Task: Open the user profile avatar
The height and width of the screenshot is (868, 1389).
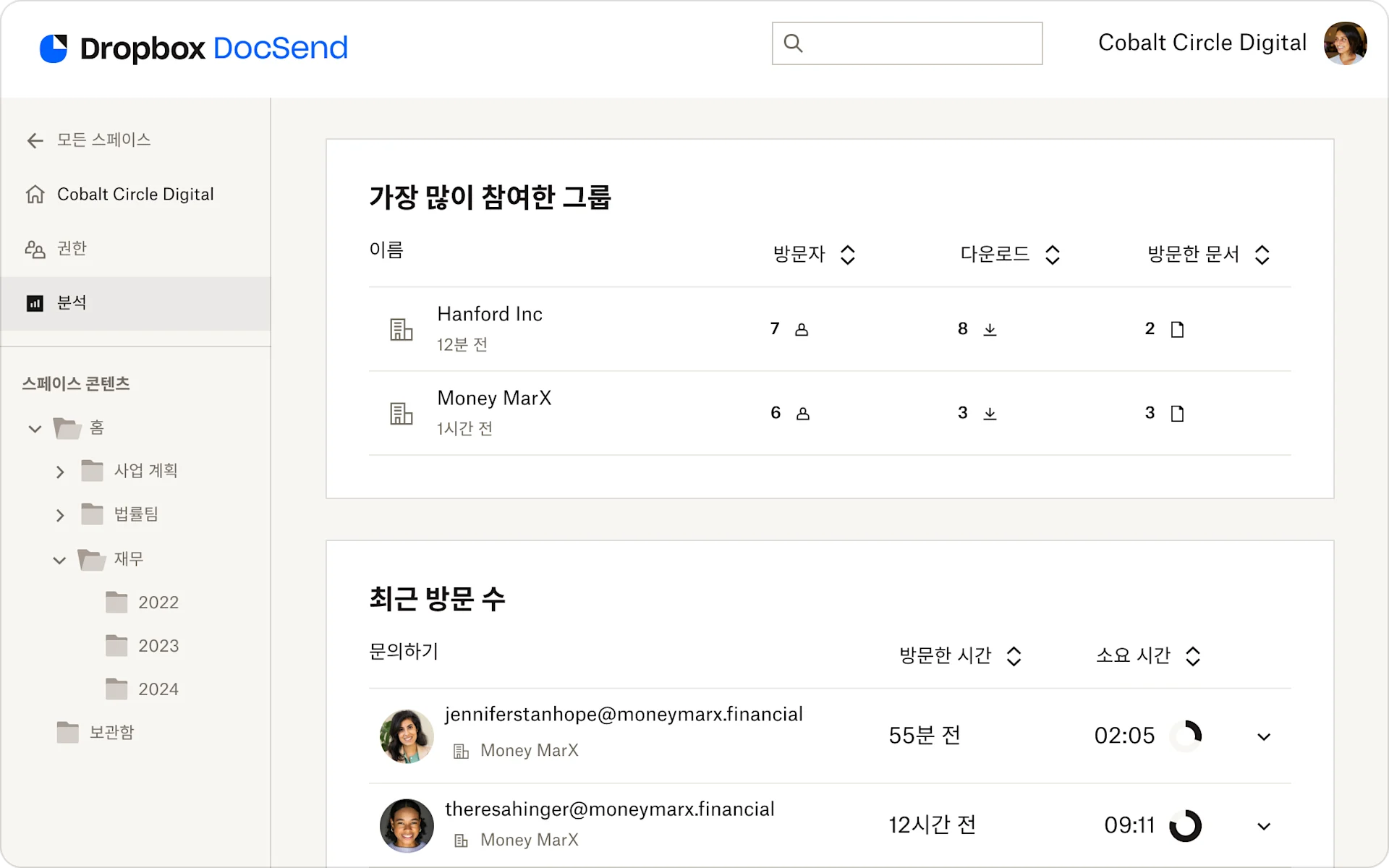Action: click(1345, 43)
